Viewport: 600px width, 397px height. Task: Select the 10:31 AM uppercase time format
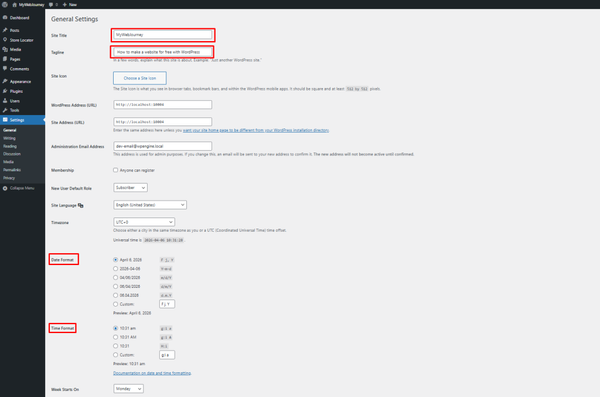pyautogui.click(x=116, y=337)
